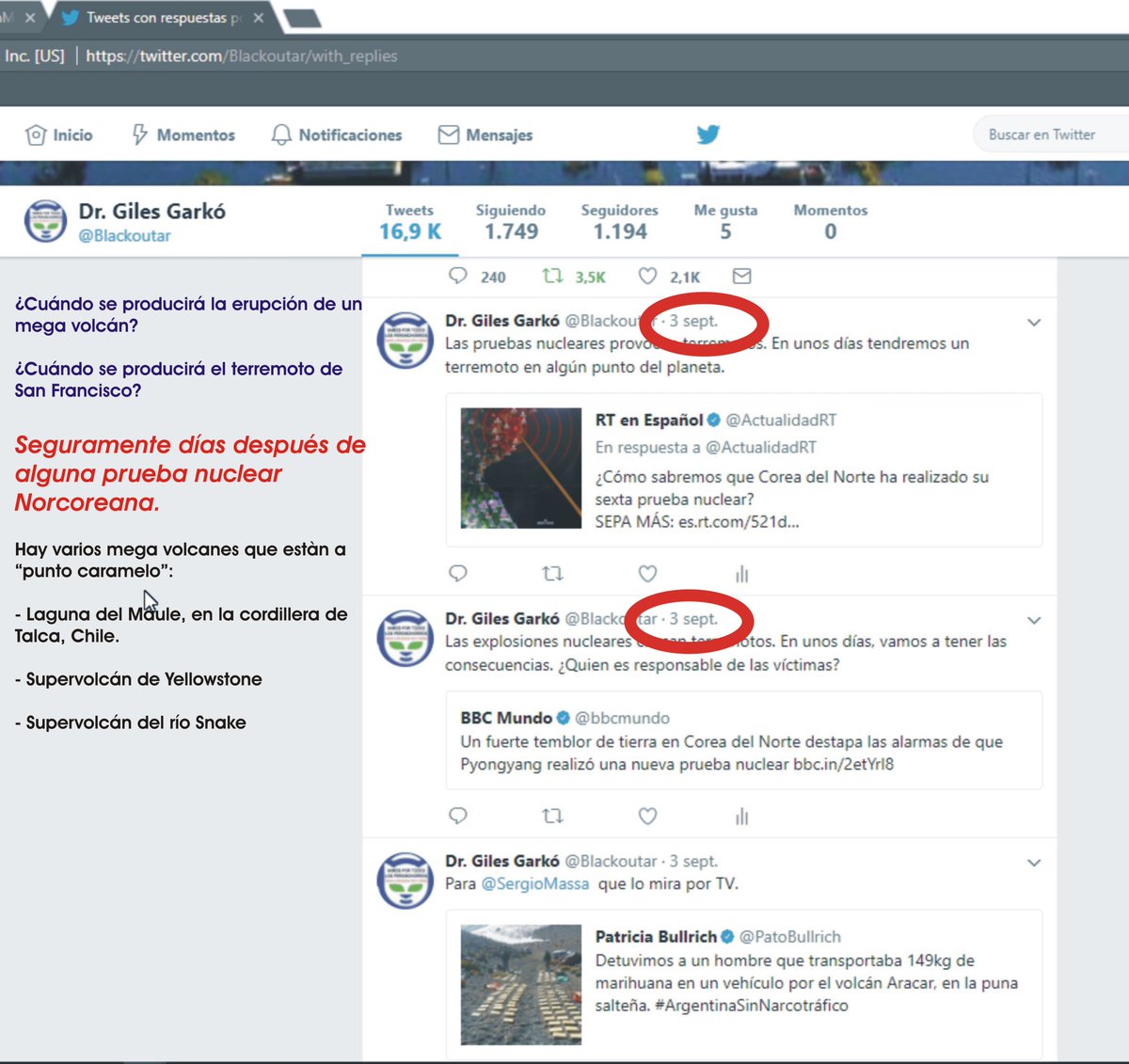Open avatar on 'Las pruebas nucleares' tweet
Image resolution: width=1129 pixels, height=1064 pixels.
click(x=405, y=340)
